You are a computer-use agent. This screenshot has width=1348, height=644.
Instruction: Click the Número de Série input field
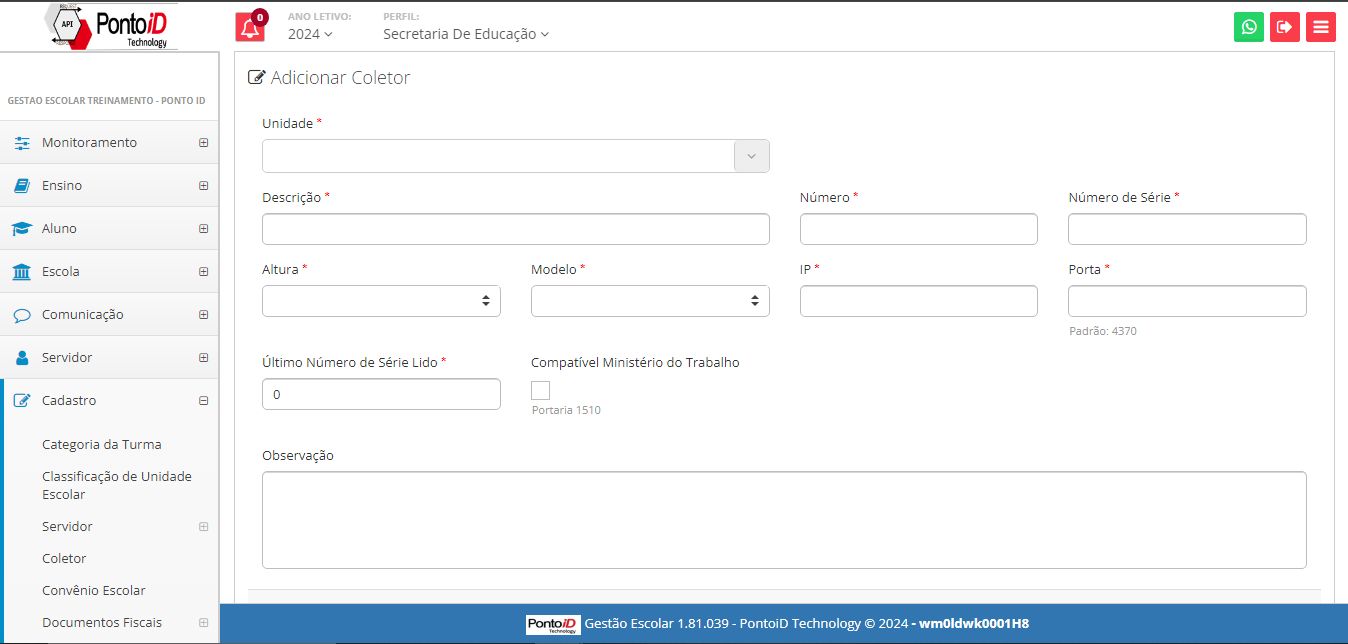pos(1187,229)
